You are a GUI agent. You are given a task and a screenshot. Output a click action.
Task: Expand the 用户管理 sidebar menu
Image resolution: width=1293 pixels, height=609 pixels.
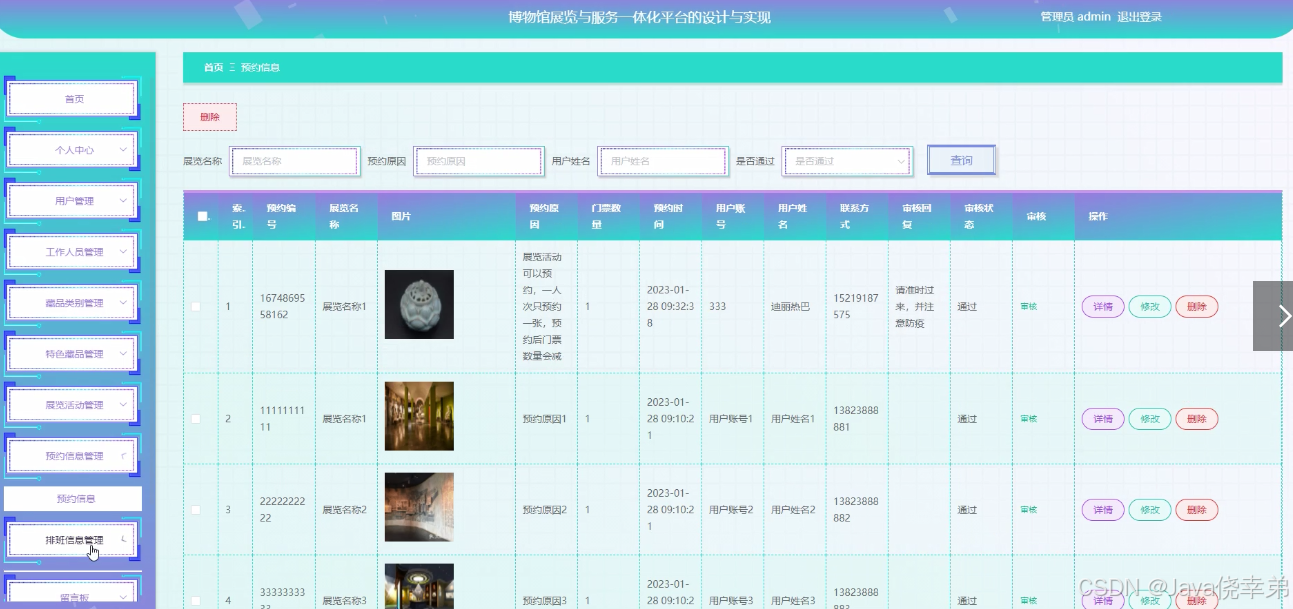point(72,201)
